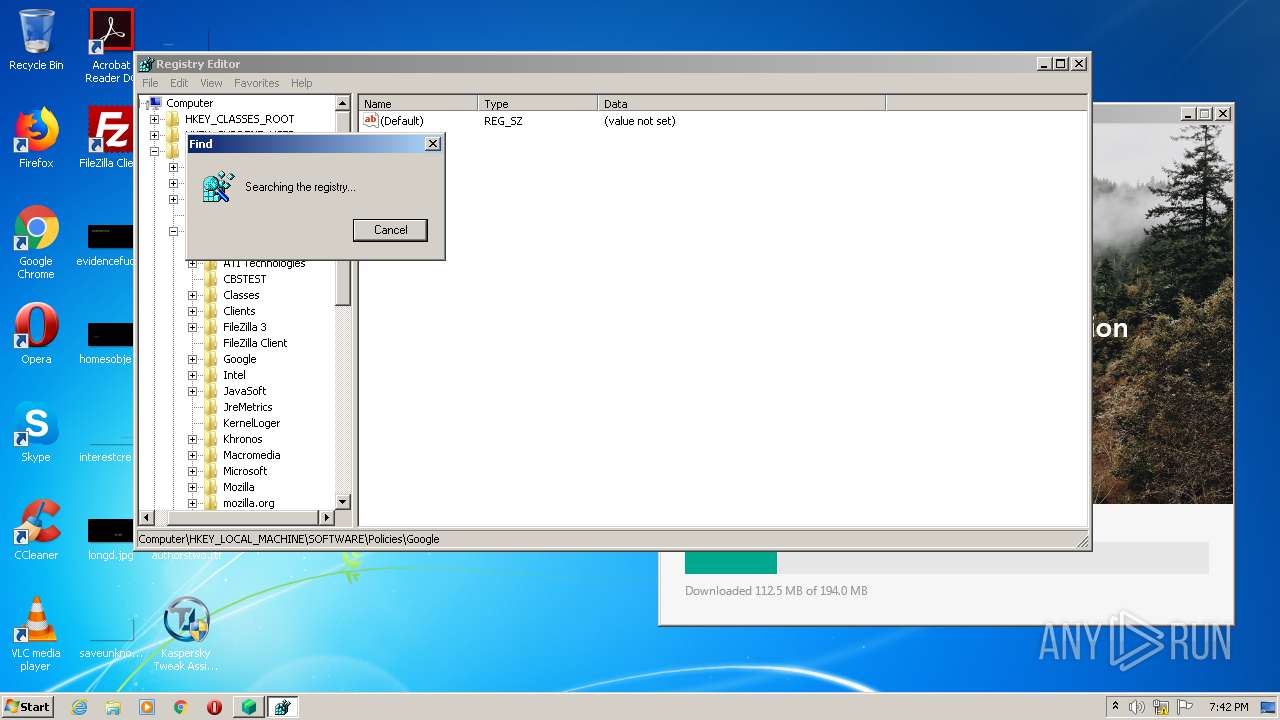Expand the Intel registry key

tap(192, 375)
